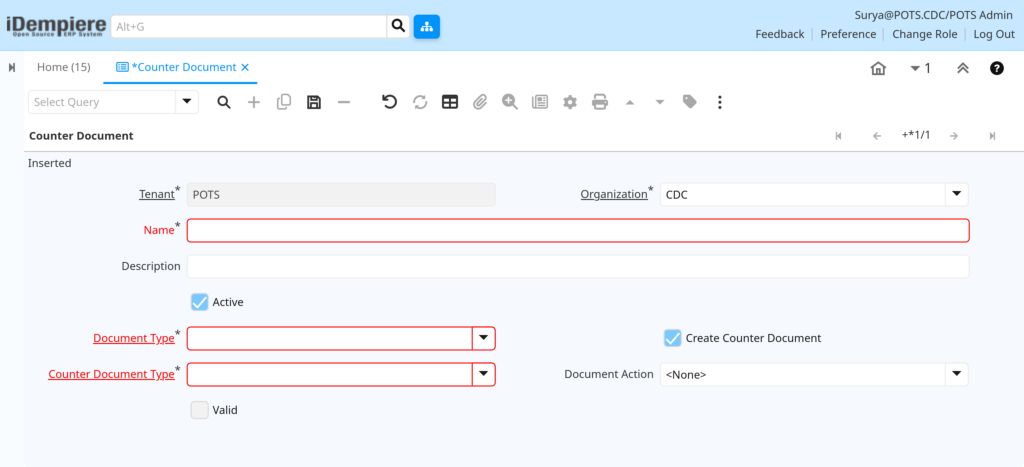This screenshot has width=1024, height=467.
Task: Click the New Record plus icon
Action: 254,103
